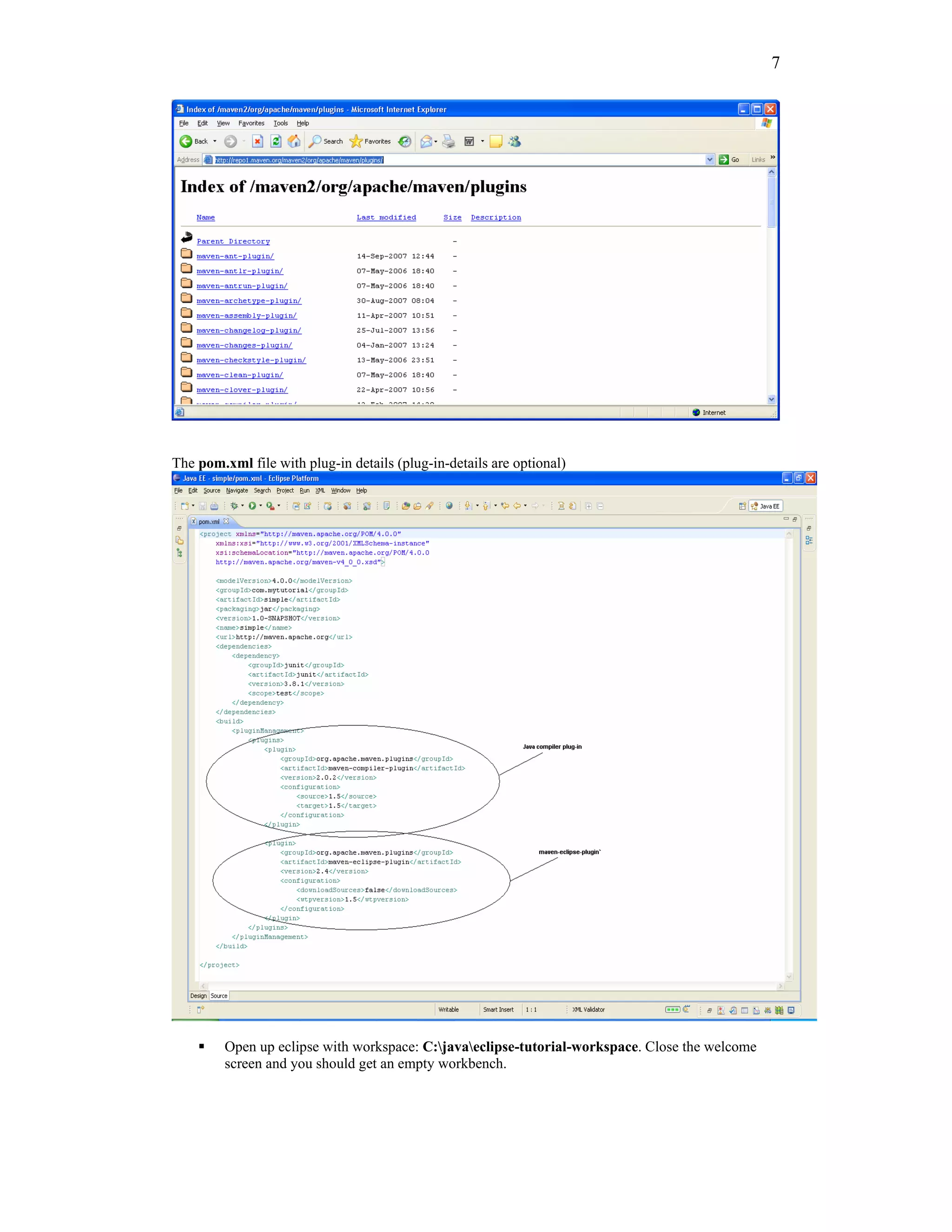Viewport: 952px width, 1232px height.
Task: Select the Java EE perspective button
Action: pyautogui.click(x=766, y=506)
